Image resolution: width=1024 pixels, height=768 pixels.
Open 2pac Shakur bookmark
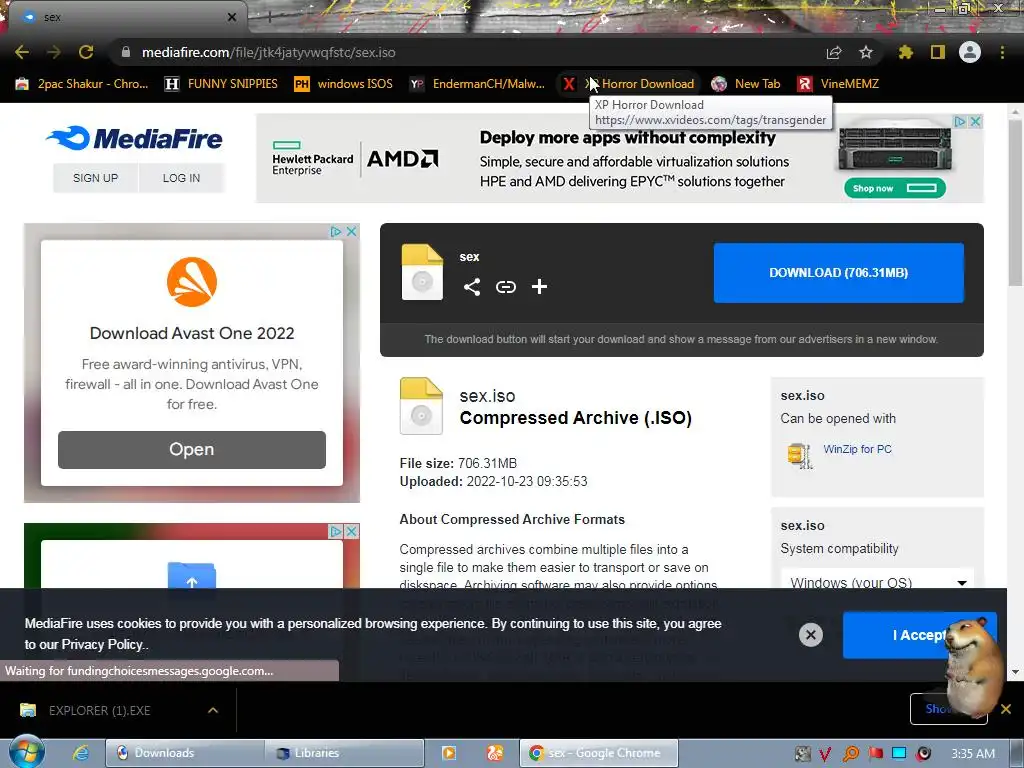(x=82, y=84)
